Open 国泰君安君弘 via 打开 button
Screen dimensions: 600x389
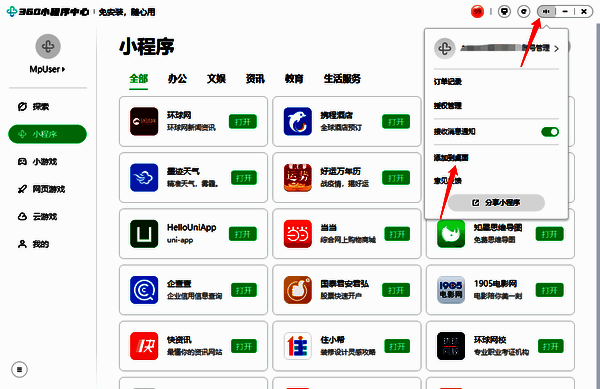[396, 290]
